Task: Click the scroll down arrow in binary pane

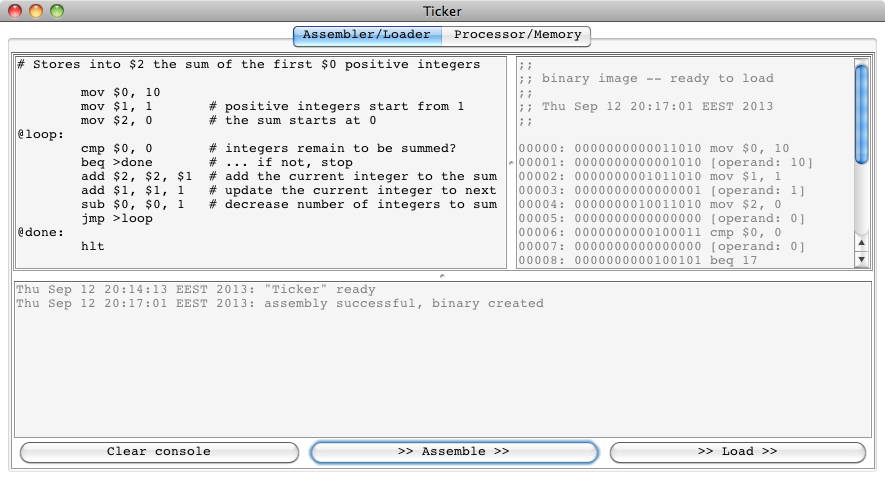Action: 862,260
